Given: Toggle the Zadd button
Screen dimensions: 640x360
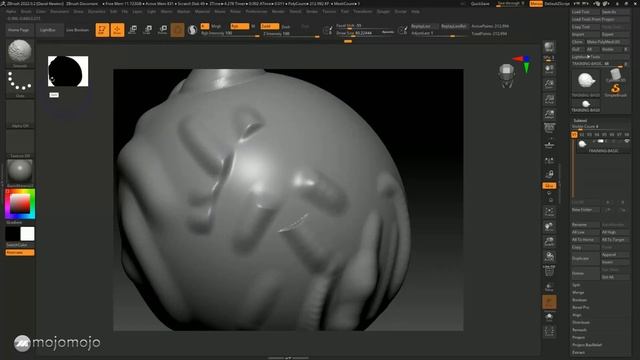Looking at the screenshot, I should click(x=270, y=26).
